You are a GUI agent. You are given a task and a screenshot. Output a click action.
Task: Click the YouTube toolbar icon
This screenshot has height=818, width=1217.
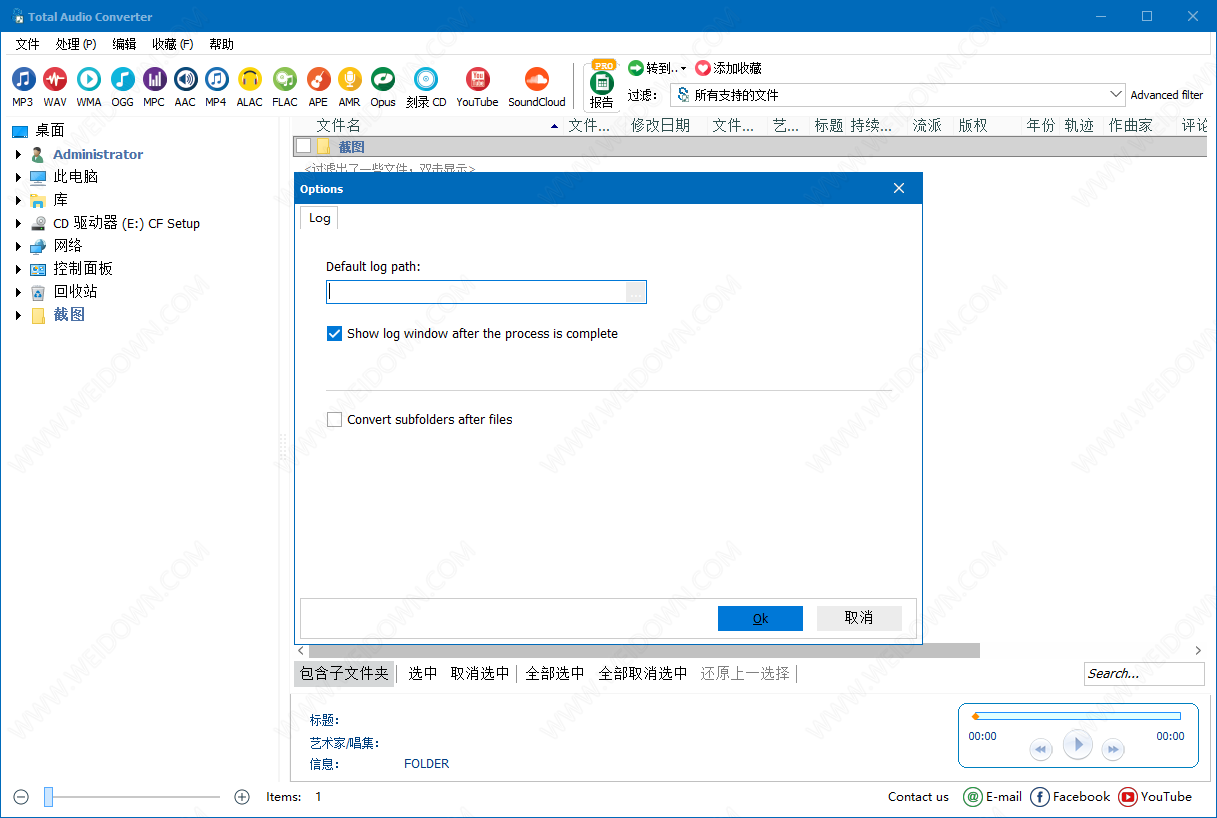pyautogui.click(x=477, y=80)
